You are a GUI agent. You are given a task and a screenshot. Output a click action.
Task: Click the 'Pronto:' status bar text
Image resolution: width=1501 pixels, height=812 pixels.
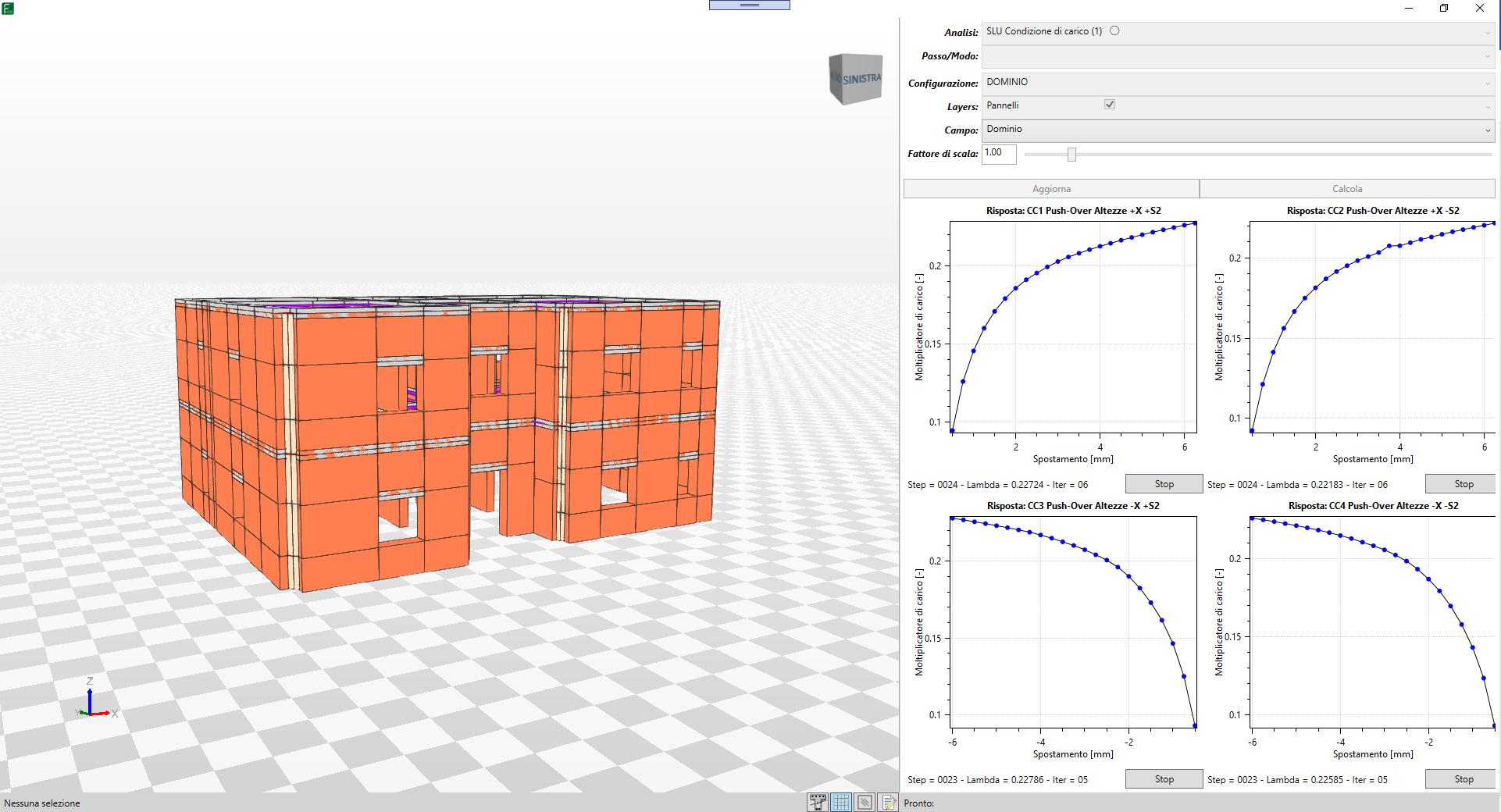click(x=919, y=803)
